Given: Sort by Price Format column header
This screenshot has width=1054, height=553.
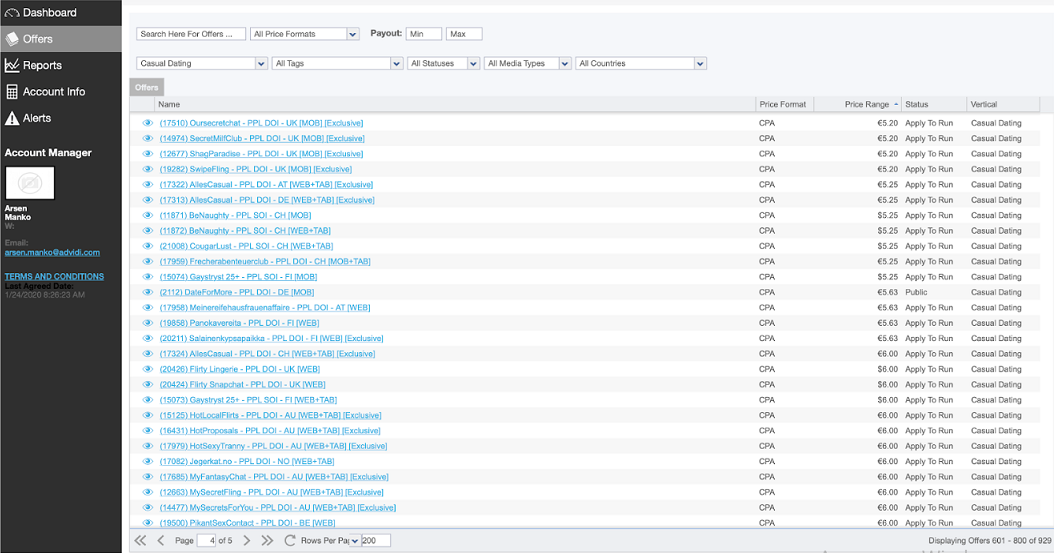Looking at the screenshot, I should coord(784,104).
